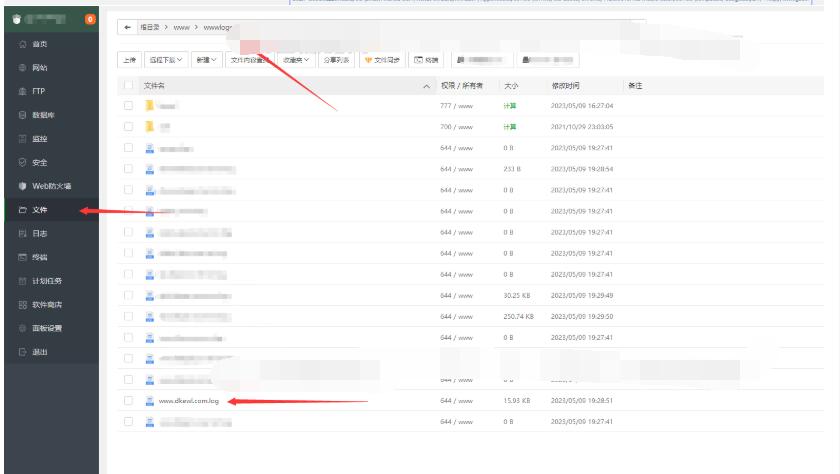This screenshot has height=474, width=840.
Task: Switch to 网站 (Website) menu item
Action: 40,68
